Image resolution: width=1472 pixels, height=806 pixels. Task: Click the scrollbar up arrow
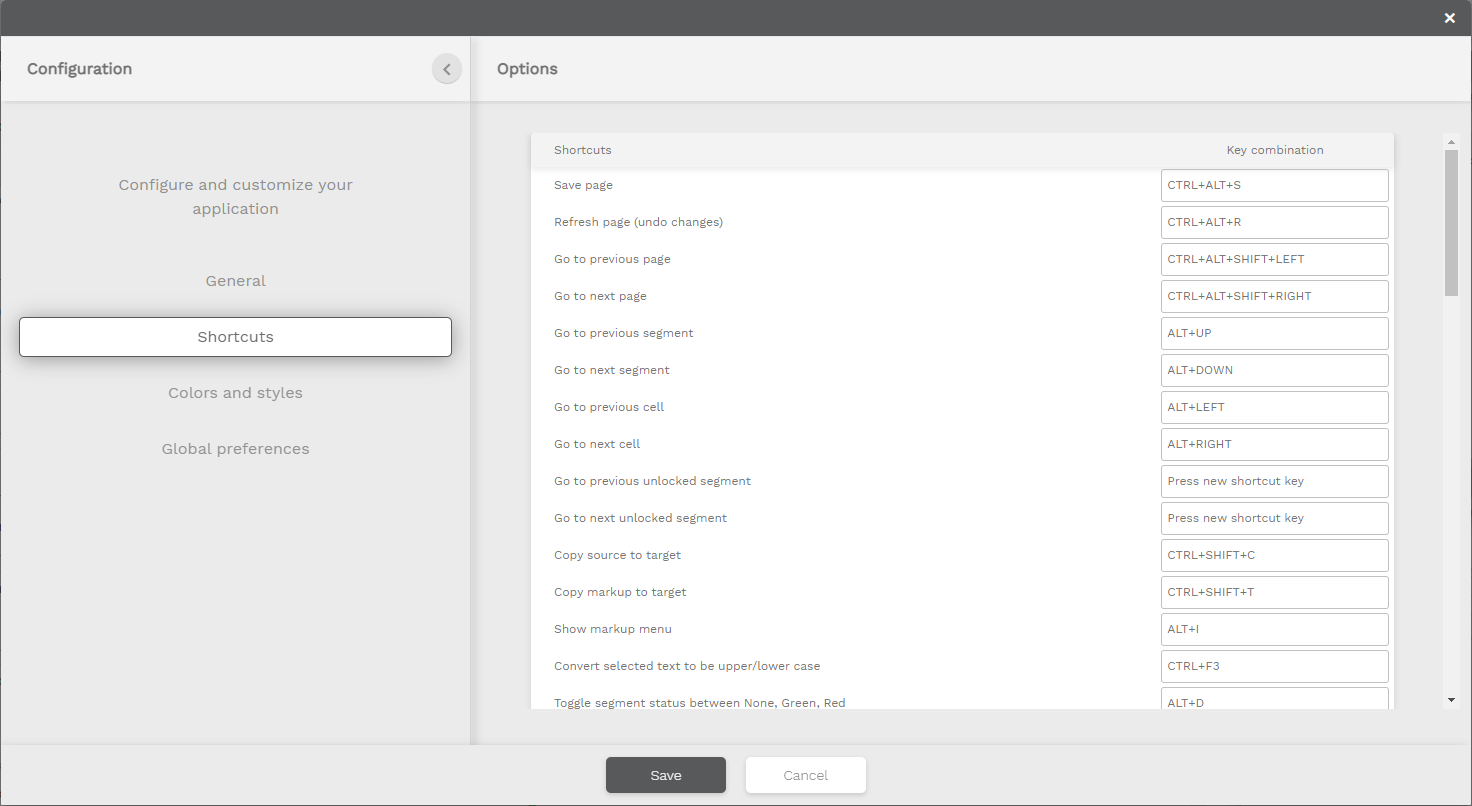click(1451, 140)
